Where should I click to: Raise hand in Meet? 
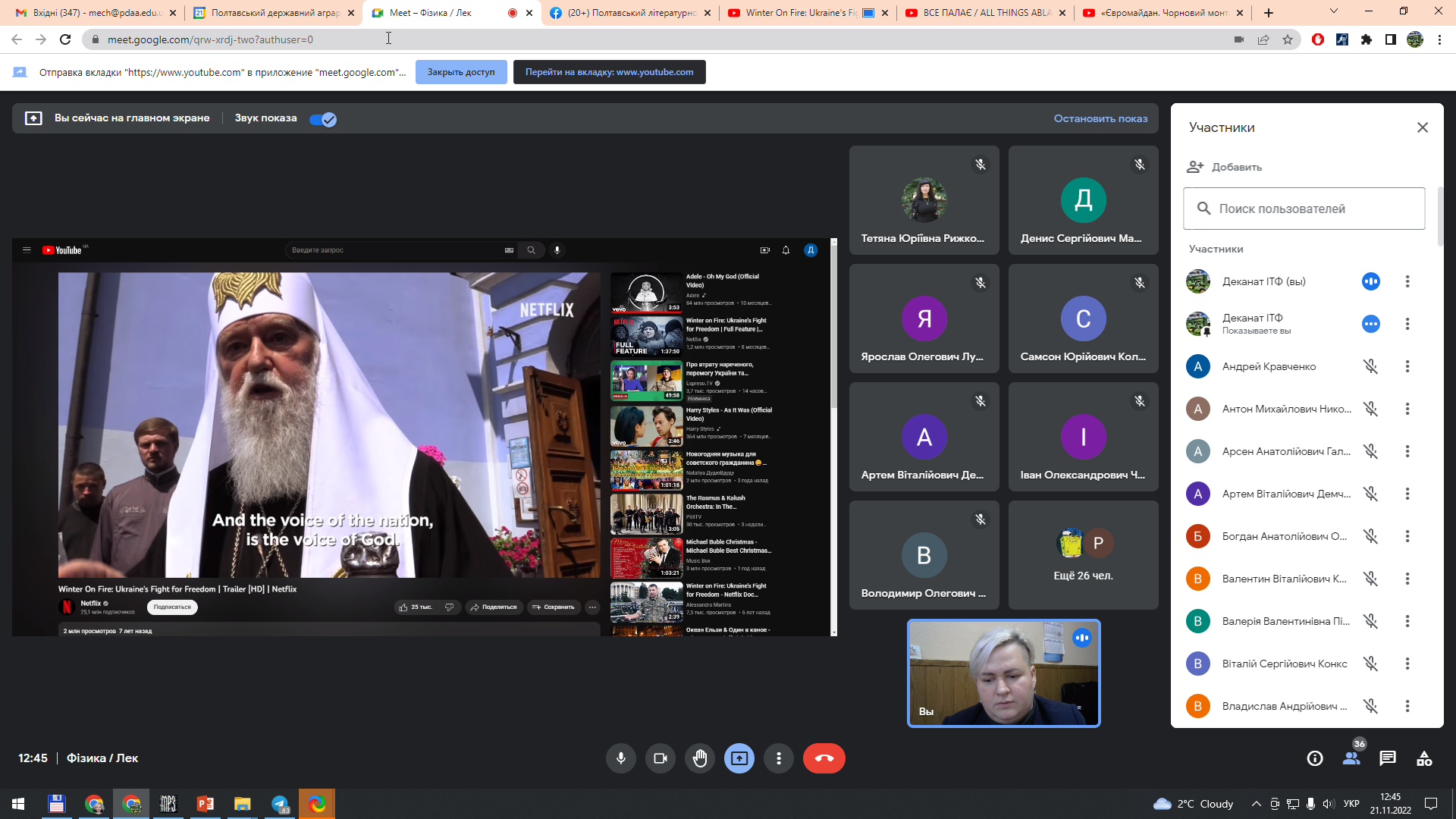click(700, 758)
